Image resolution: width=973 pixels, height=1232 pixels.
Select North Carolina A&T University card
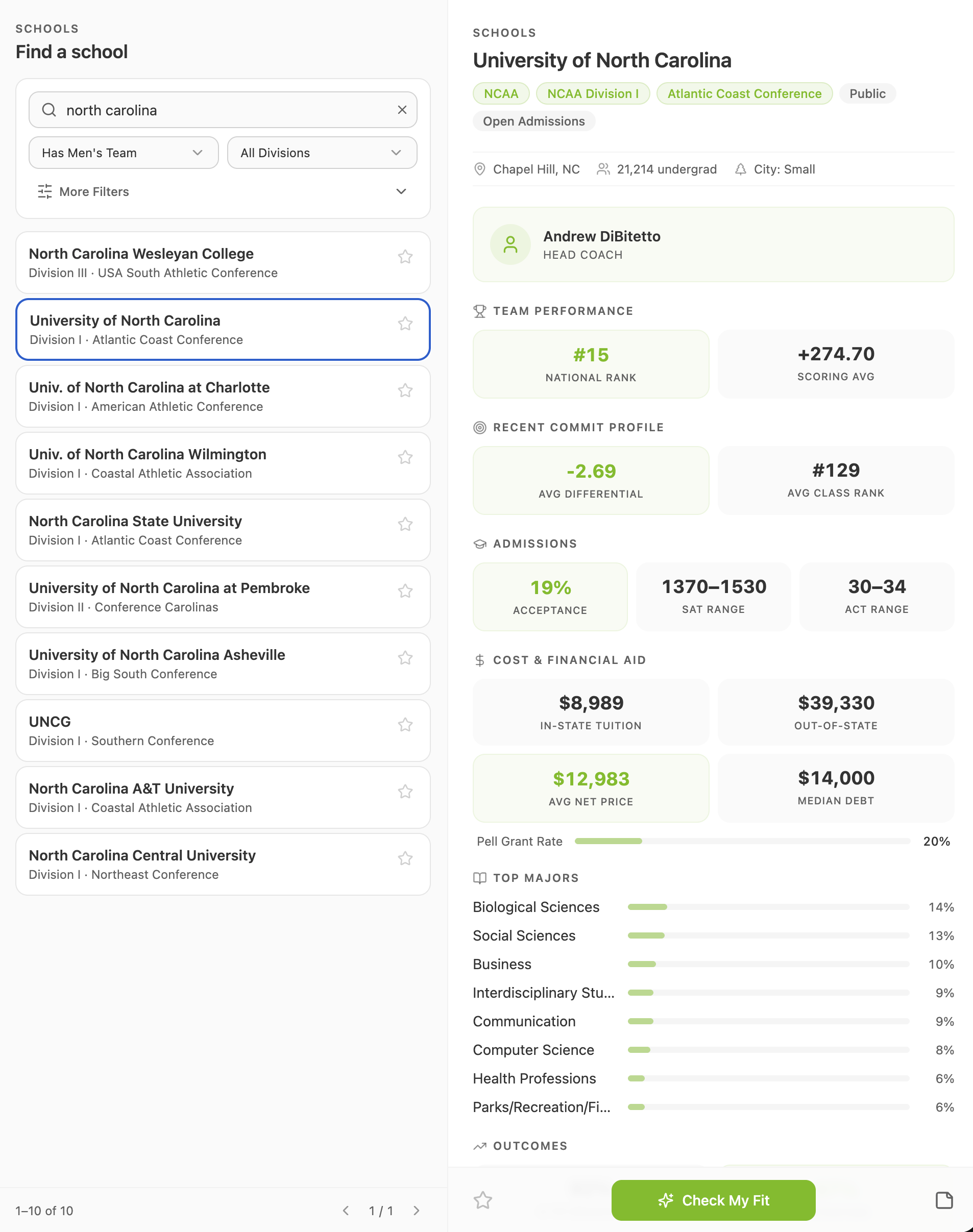pos(223,797)
